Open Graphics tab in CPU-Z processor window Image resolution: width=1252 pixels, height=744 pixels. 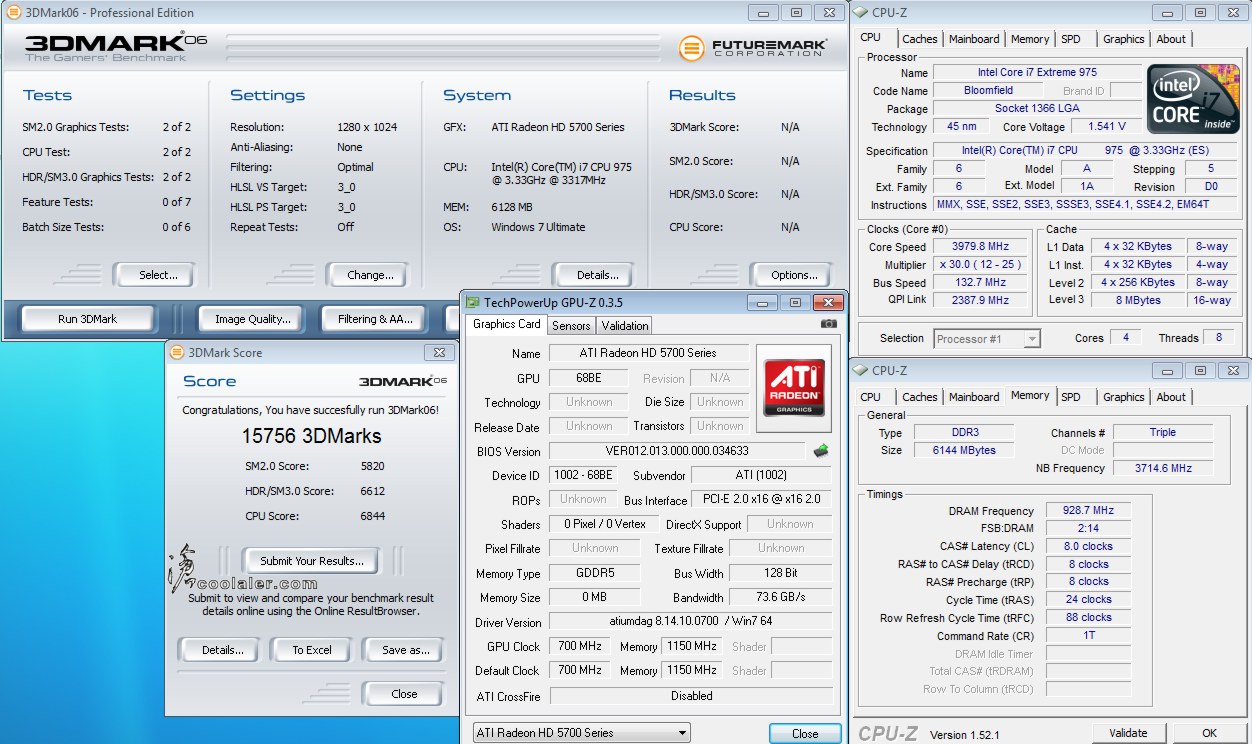[x=1124, y=39]
